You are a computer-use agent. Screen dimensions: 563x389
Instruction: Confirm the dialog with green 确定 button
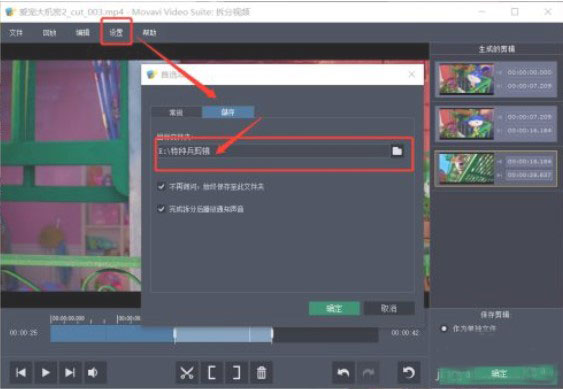334,309
